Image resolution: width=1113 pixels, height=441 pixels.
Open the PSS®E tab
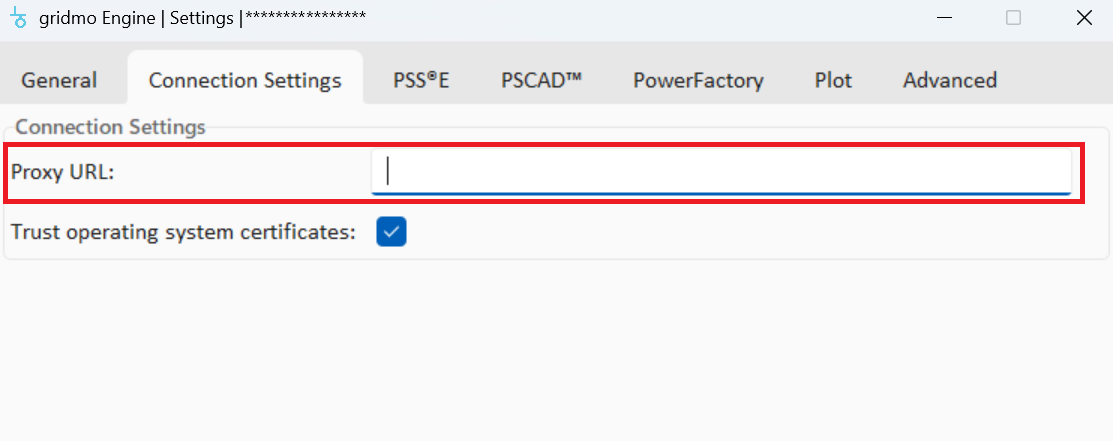(x=421, y=81)
